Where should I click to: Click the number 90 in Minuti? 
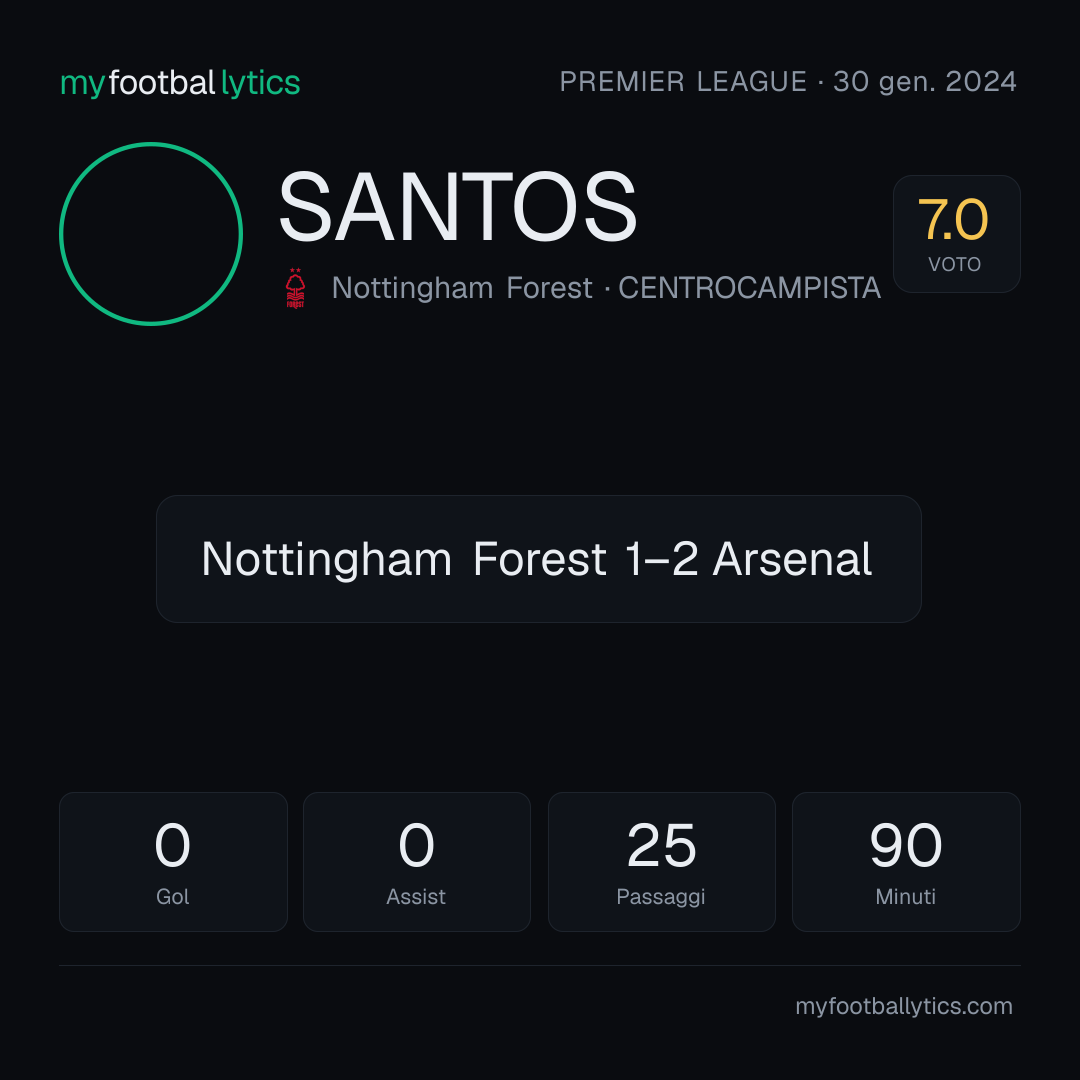[906, 845]
